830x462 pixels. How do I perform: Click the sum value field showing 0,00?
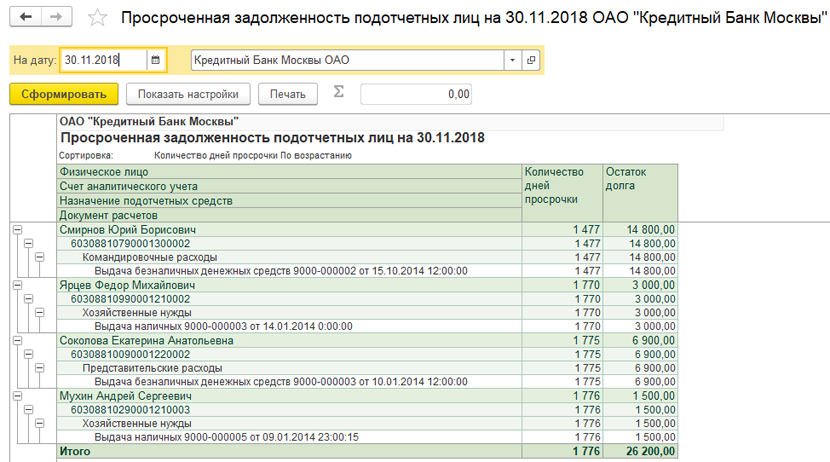(x=415, y=94)
